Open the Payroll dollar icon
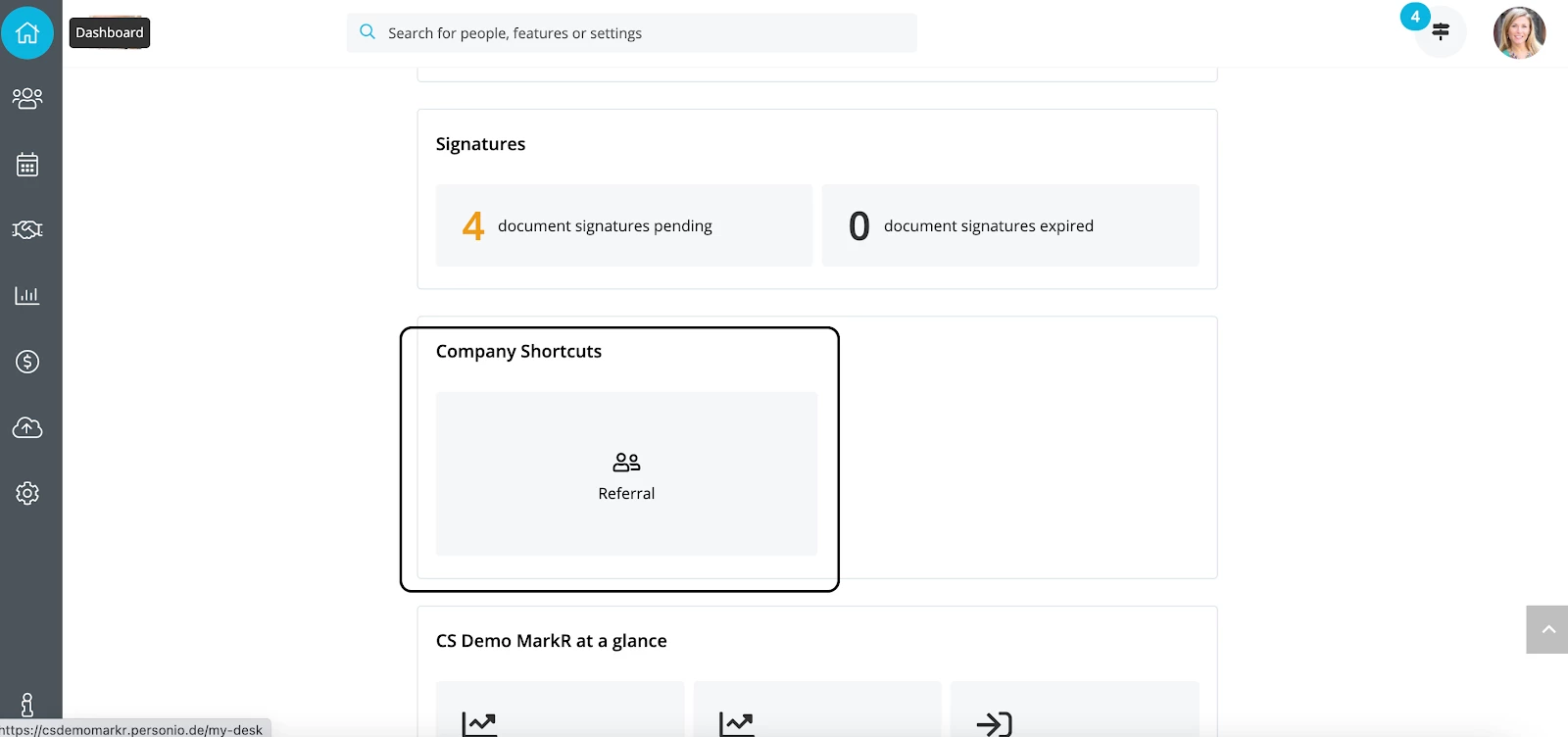 coord(27,362)
